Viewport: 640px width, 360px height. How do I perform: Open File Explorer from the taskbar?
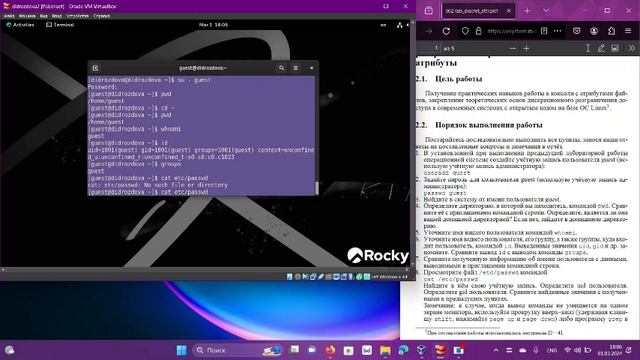pos(385,350)
